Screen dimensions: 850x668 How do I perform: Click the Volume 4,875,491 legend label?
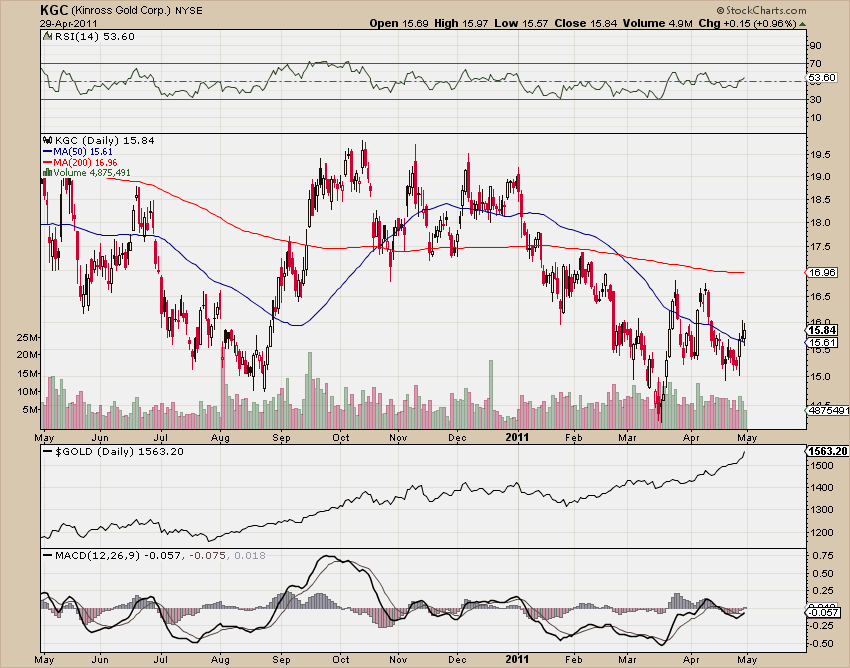click(92, 172)
